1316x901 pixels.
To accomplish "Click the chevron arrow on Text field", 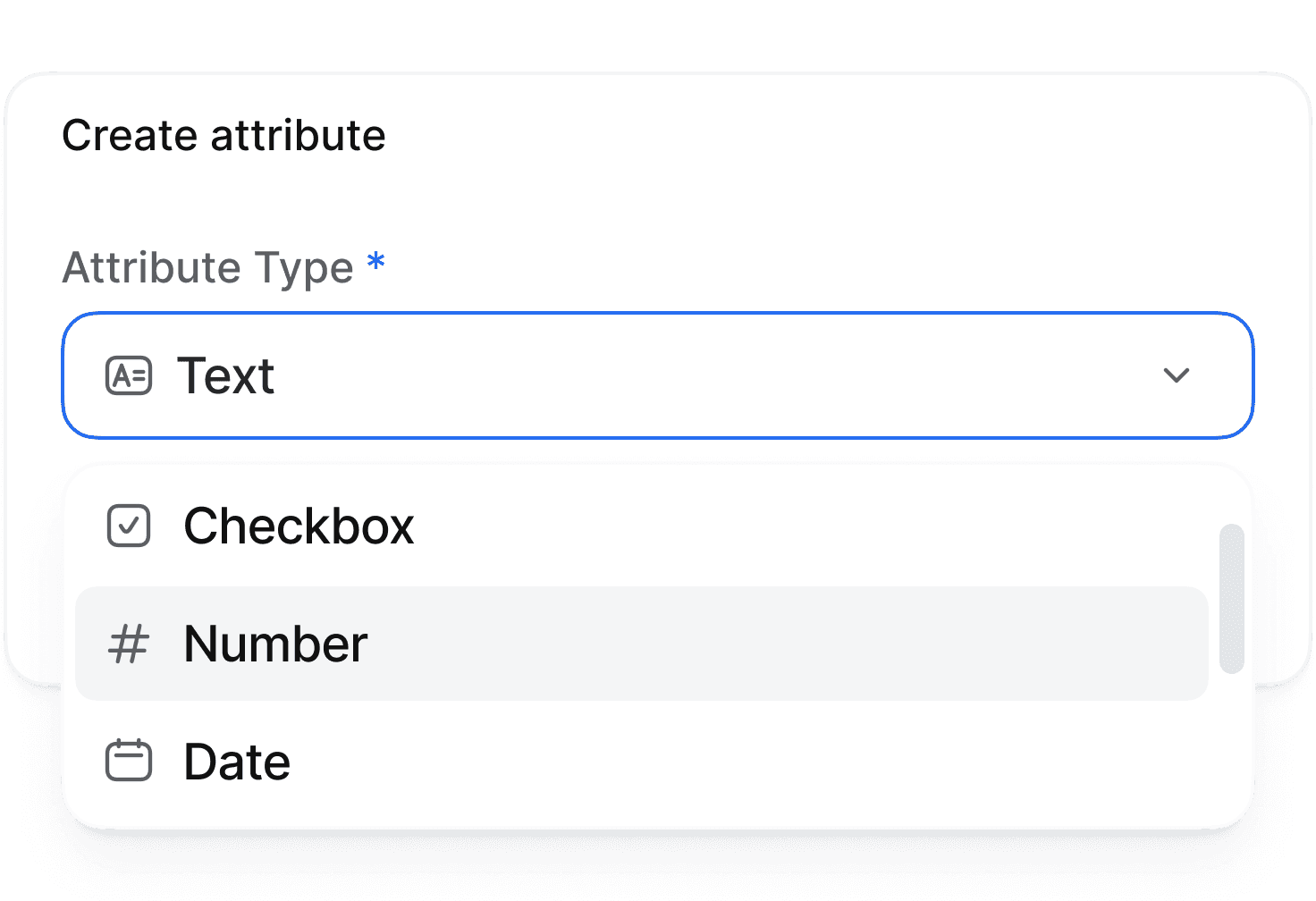I will (1178, 375).
